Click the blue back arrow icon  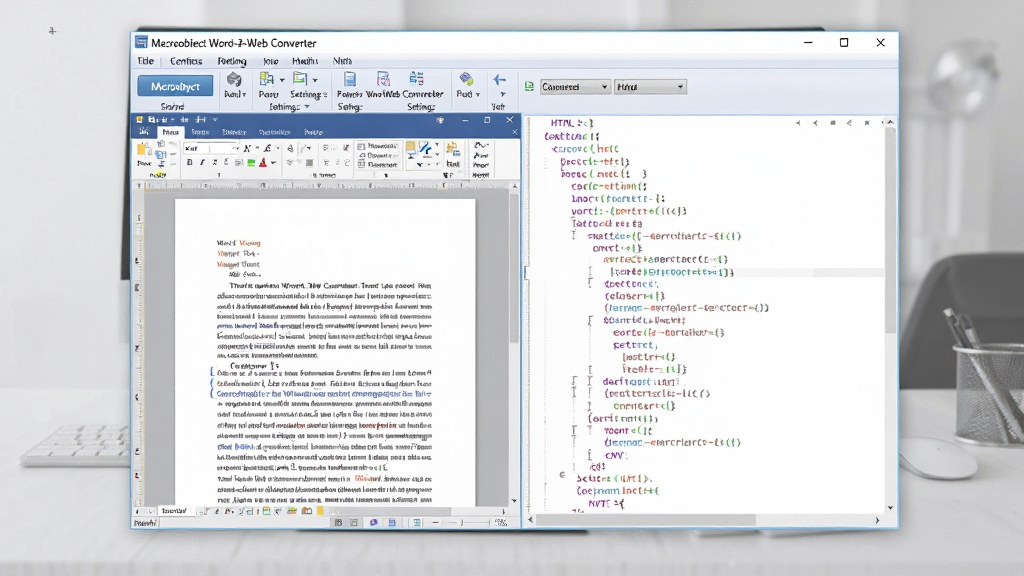tap(499, 80)
